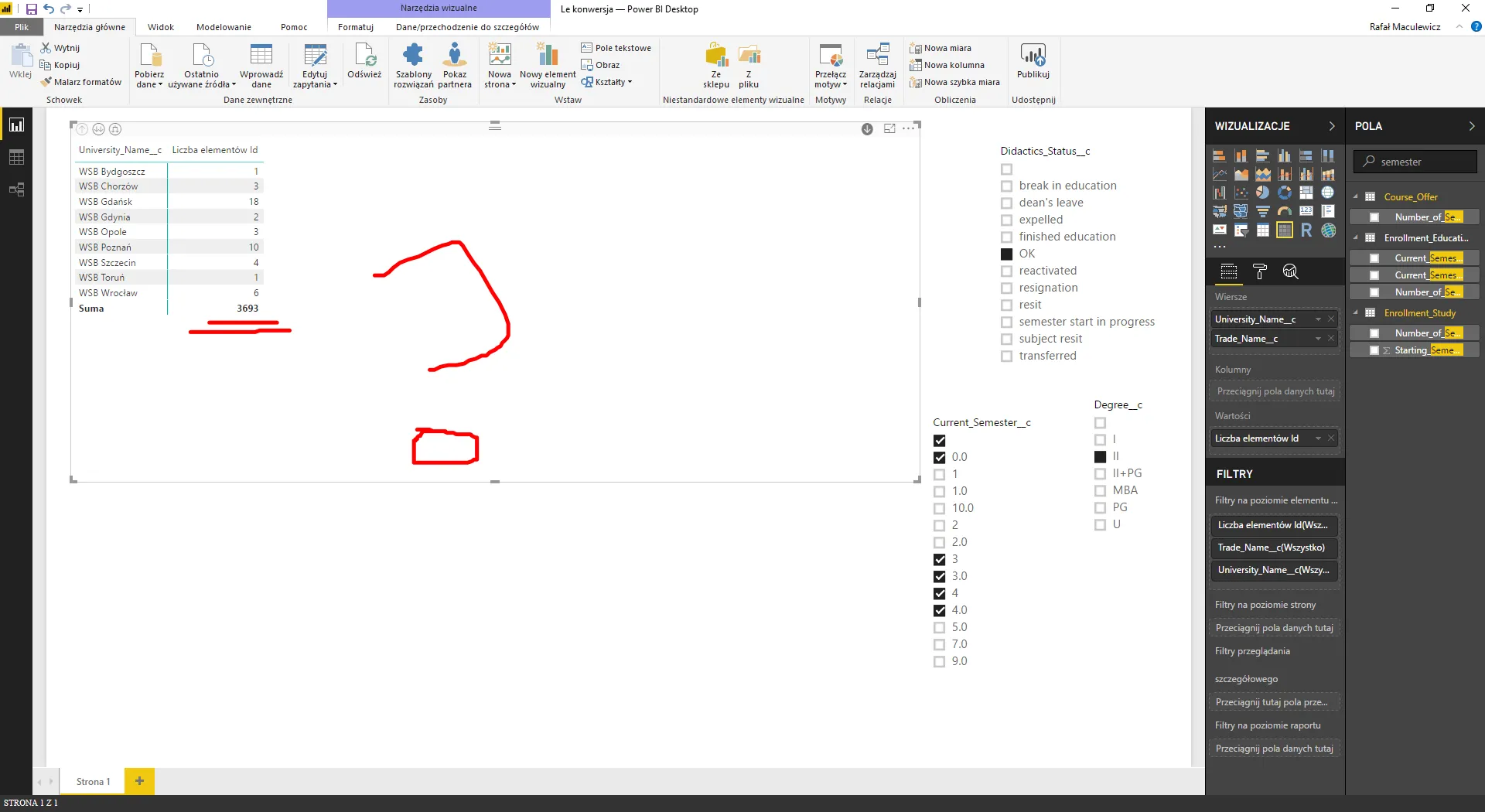Tick the 'transferred' status checkbox
Viewport: 1485px width, 812px height.
pos(1006,357)
